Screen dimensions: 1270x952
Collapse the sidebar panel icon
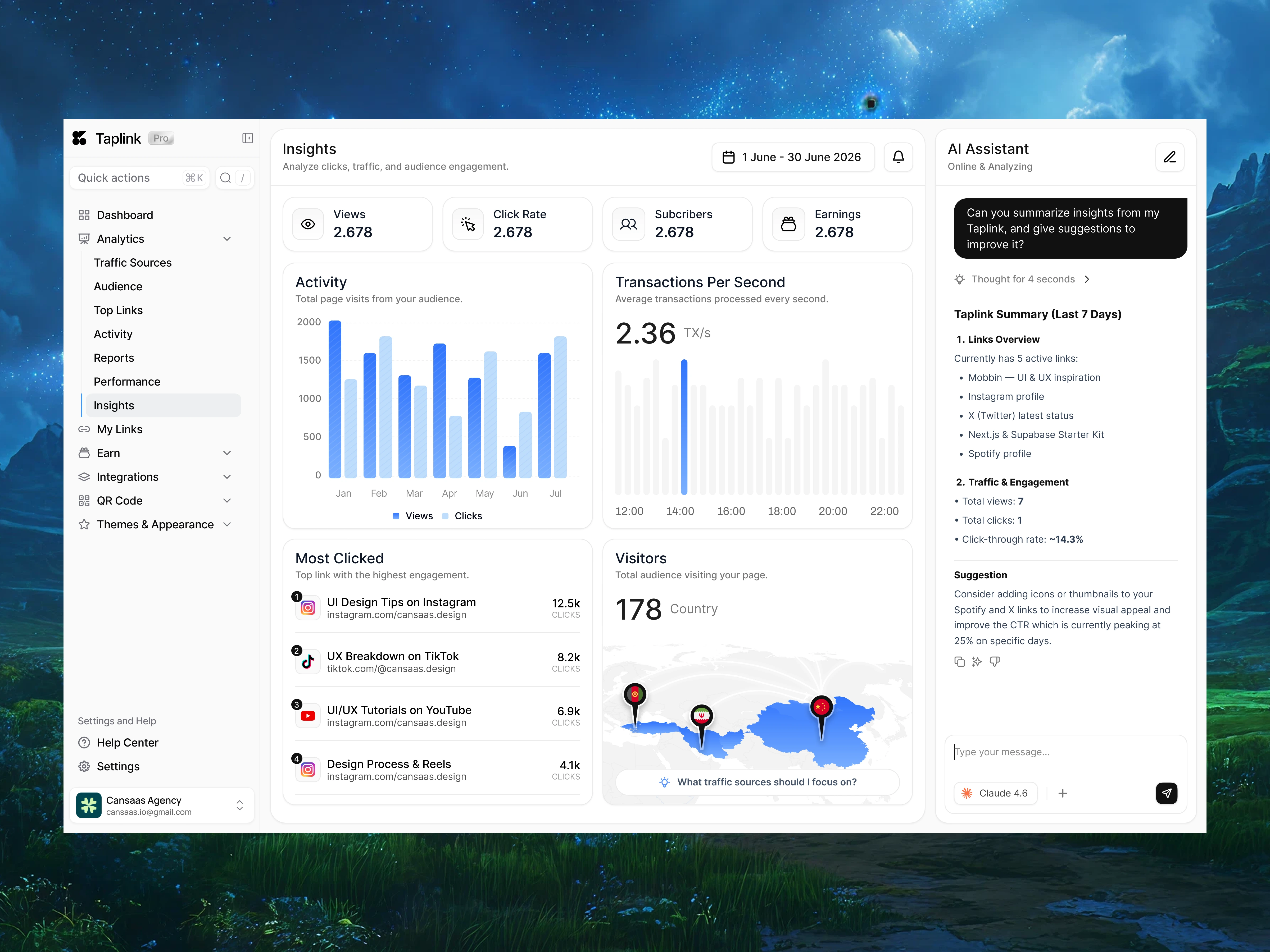coord(247,138)
